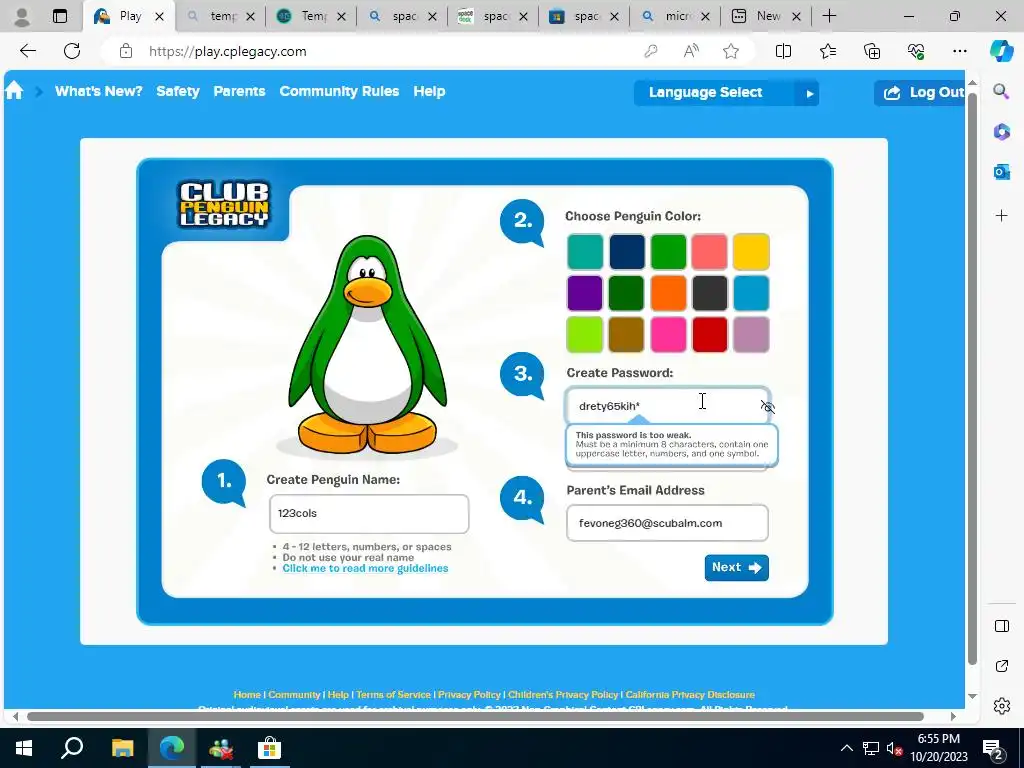Click the horizontal page scrollbar
Image resolution: width=1024 pixels, height=768 pixels.
pos(475,716)
